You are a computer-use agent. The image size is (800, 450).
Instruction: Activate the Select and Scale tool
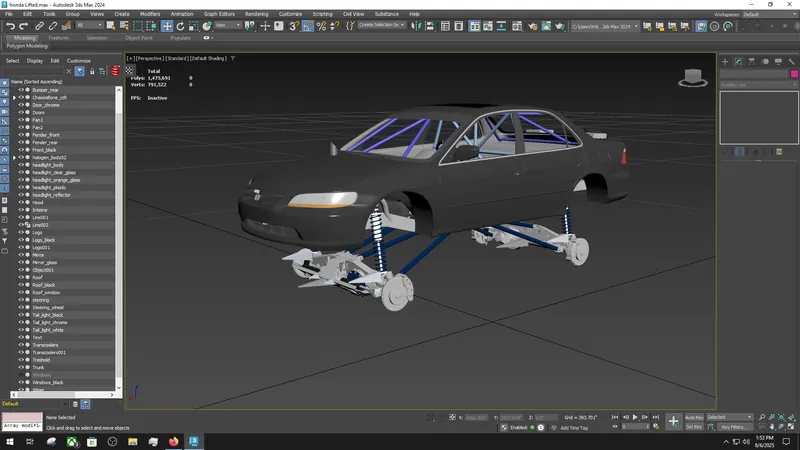pos(193,26)
